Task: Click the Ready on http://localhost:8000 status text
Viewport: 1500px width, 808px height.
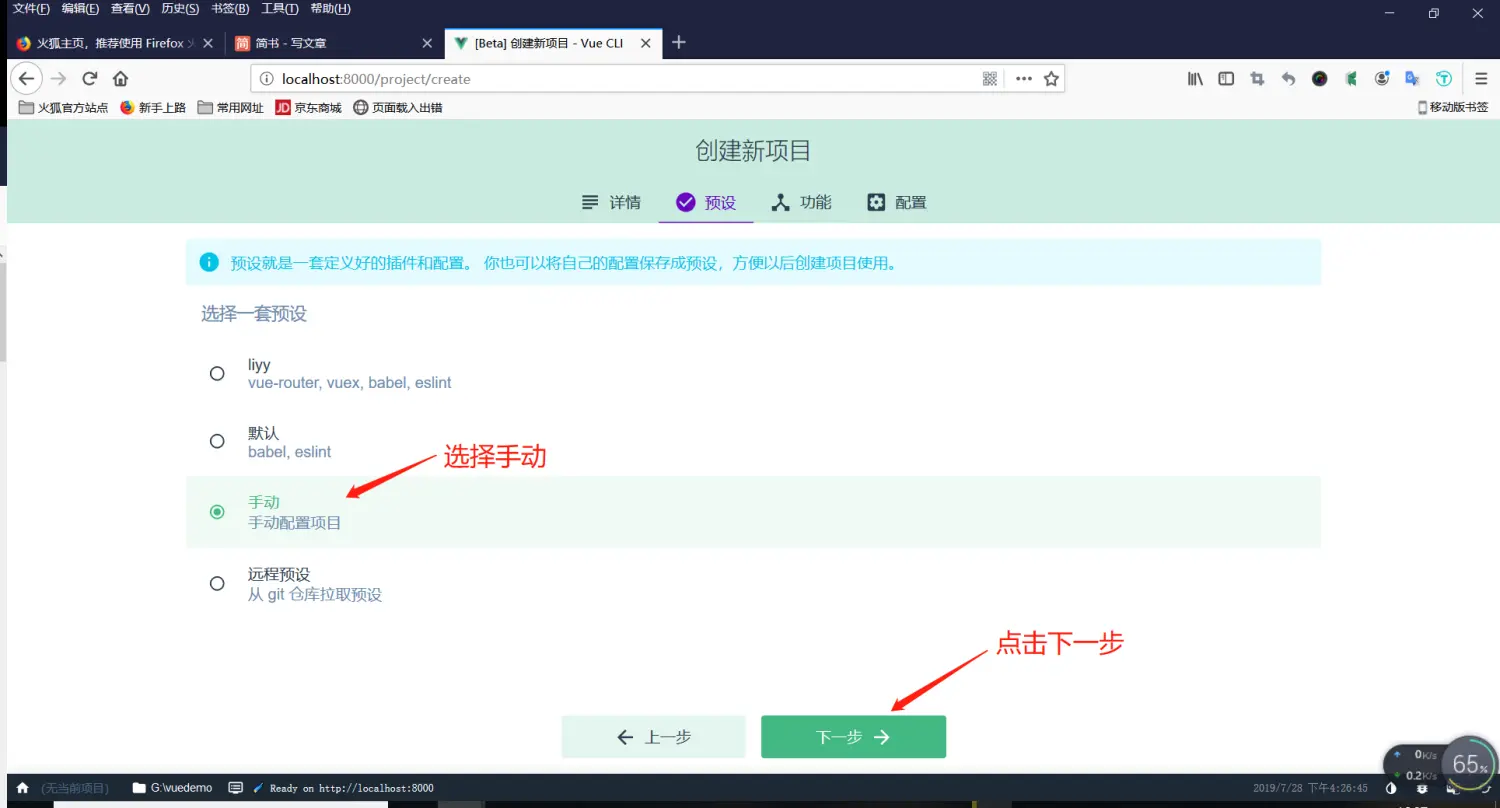Action: click(351, 788)
